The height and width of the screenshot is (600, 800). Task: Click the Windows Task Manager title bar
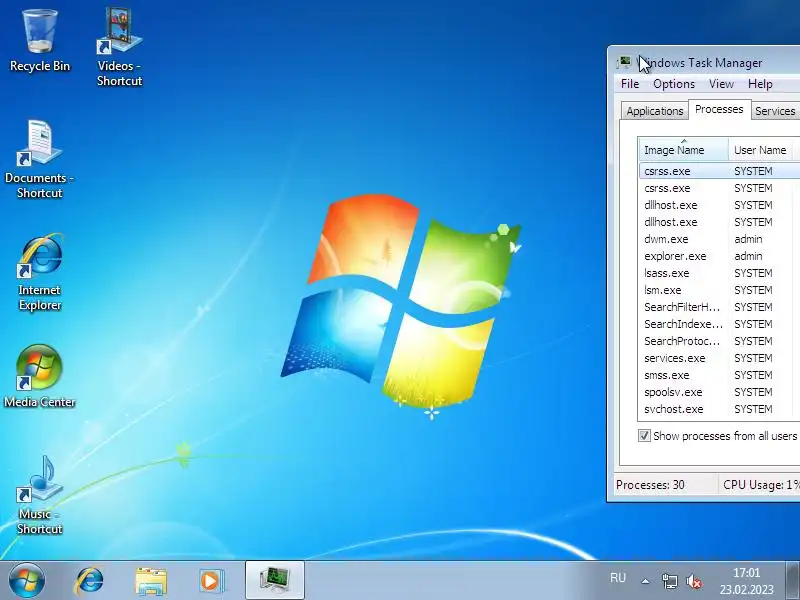tap(704, 62)
